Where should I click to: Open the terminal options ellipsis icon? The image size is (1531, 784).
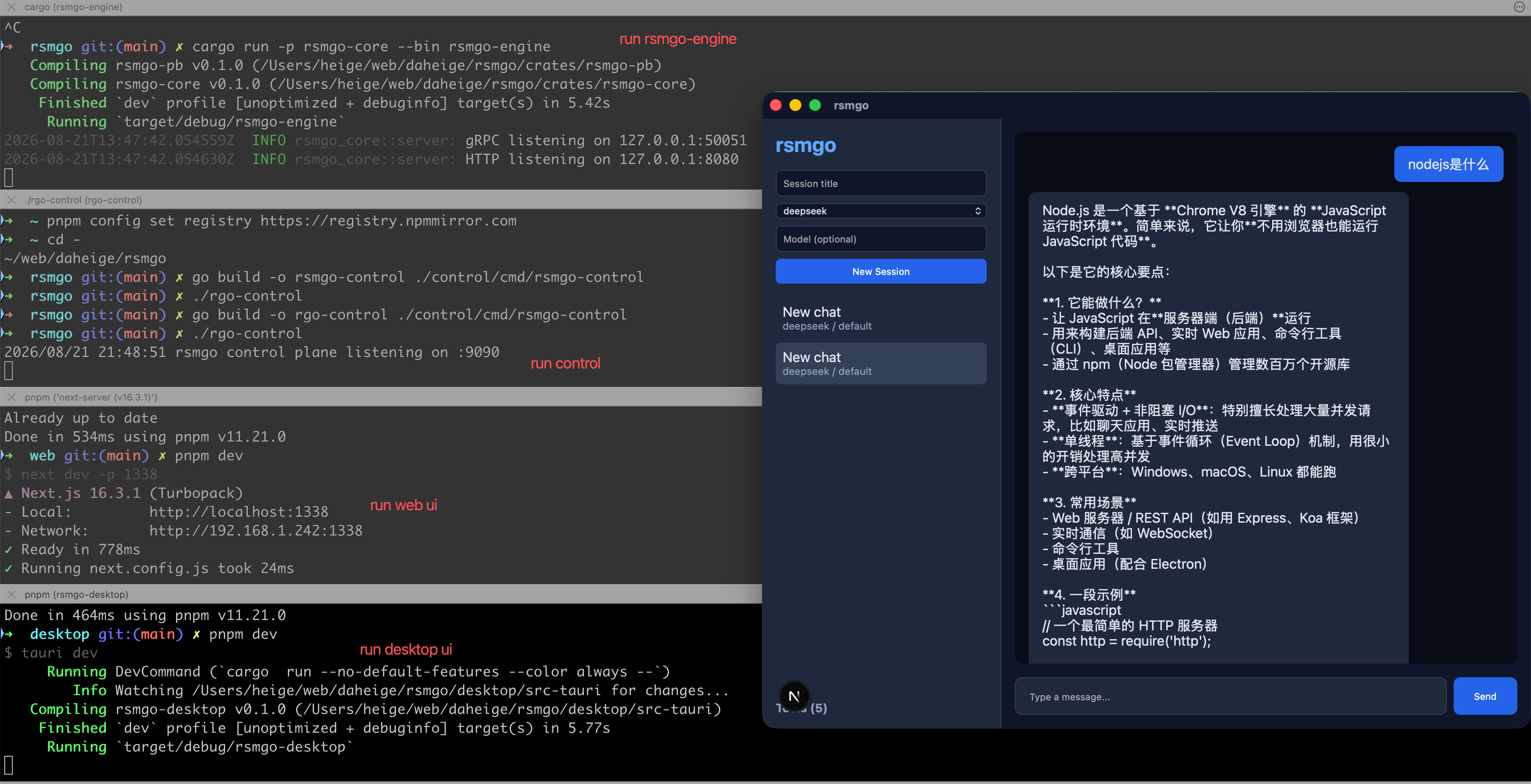point(1519,7)
